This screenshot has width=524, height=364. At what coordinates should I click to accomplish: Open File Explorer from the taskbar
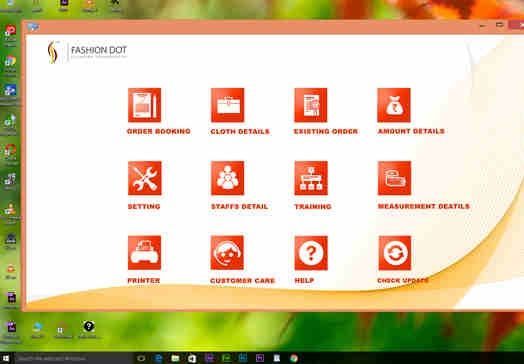pyautogui.click(x=175, y=359)
